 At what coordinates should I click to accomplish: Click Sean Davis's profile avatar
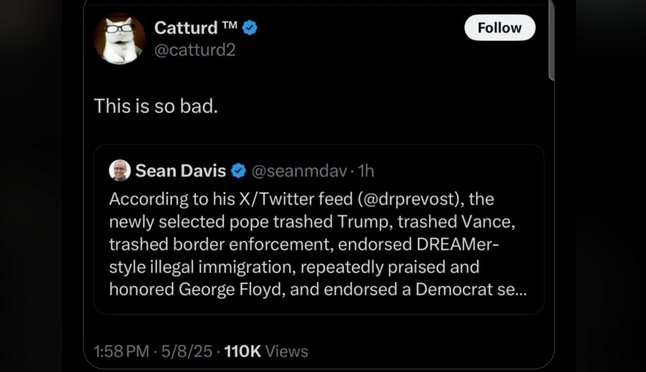[x=120, y=170]
